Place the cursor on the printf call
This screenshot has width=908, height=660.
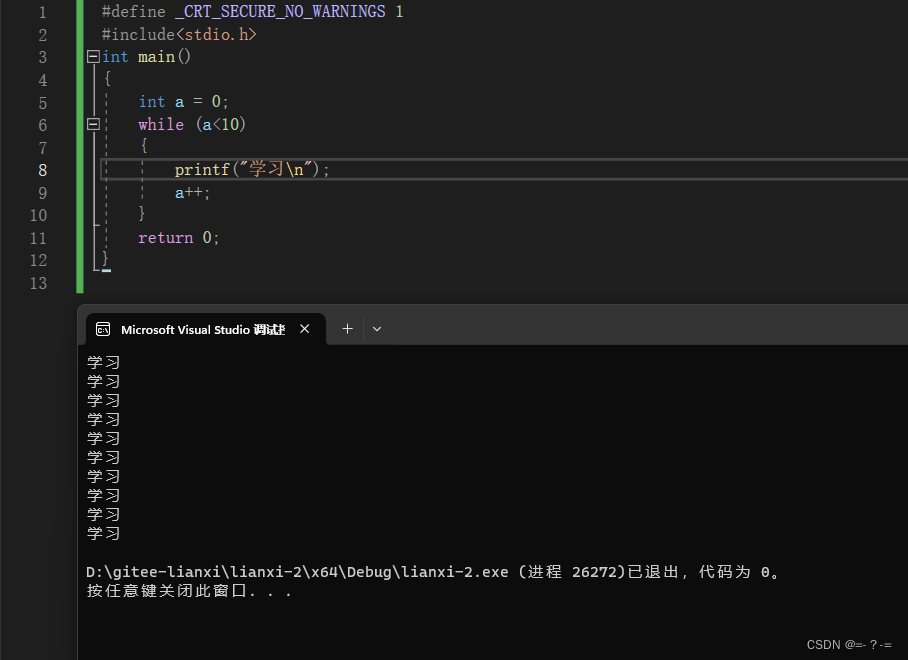point(201,169)
